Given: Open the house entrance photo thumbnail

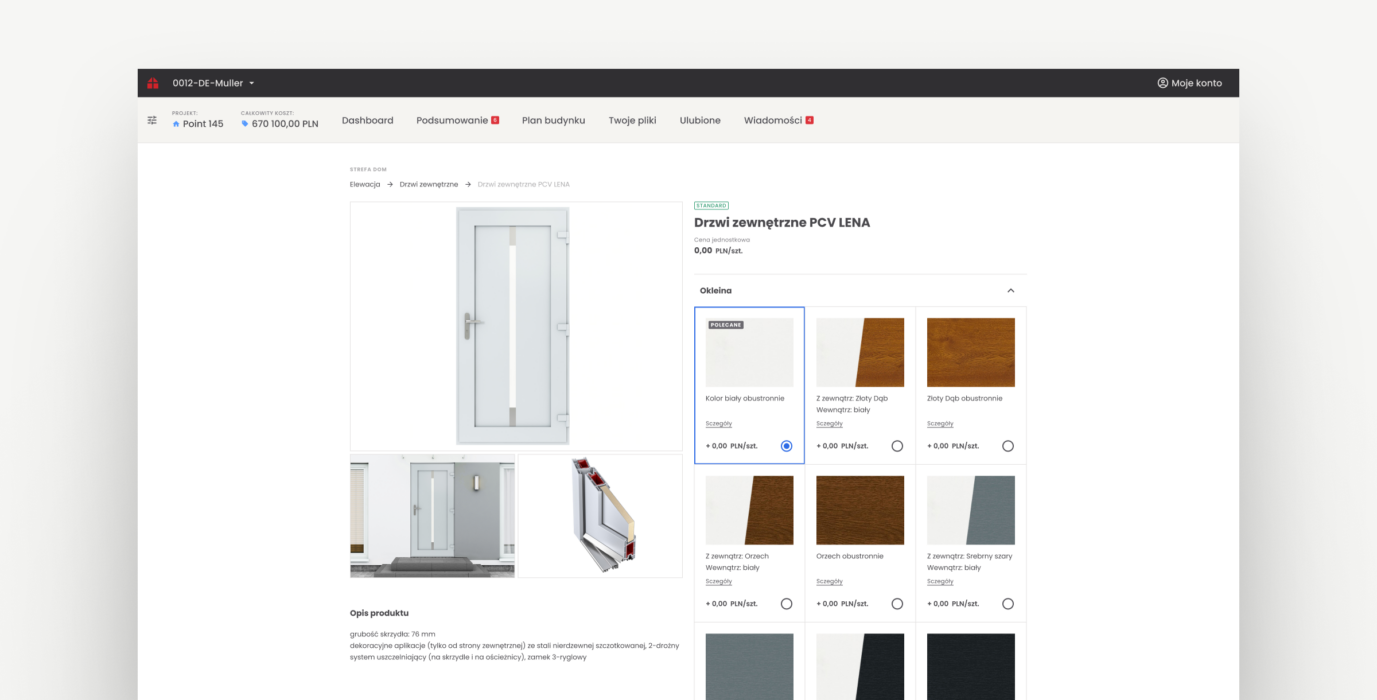Looking at the screenshot, I should (432, 516).
